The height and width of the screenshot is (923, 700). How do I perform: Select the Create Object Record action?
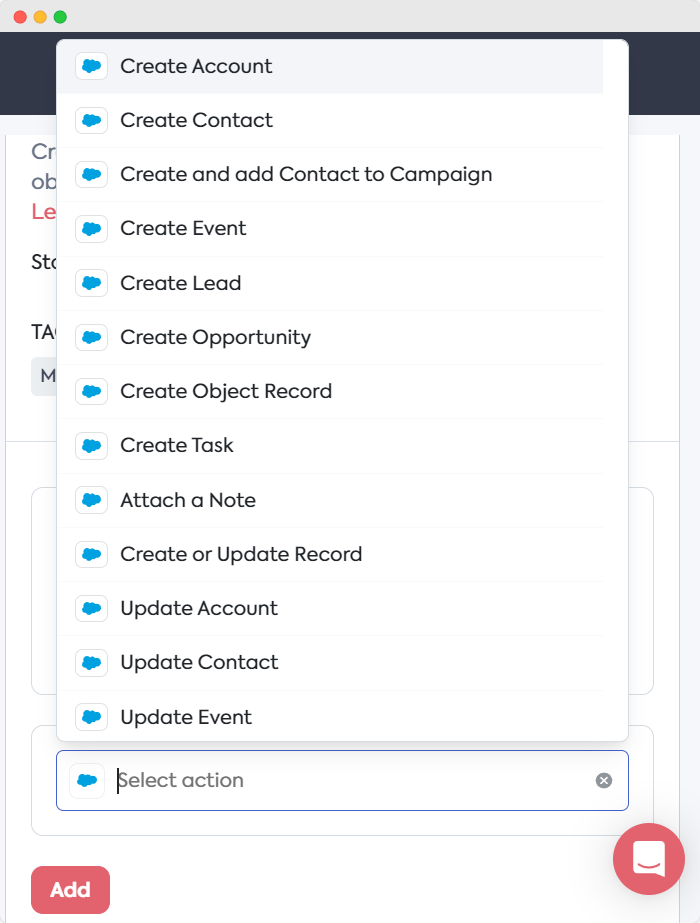point(226,391)
